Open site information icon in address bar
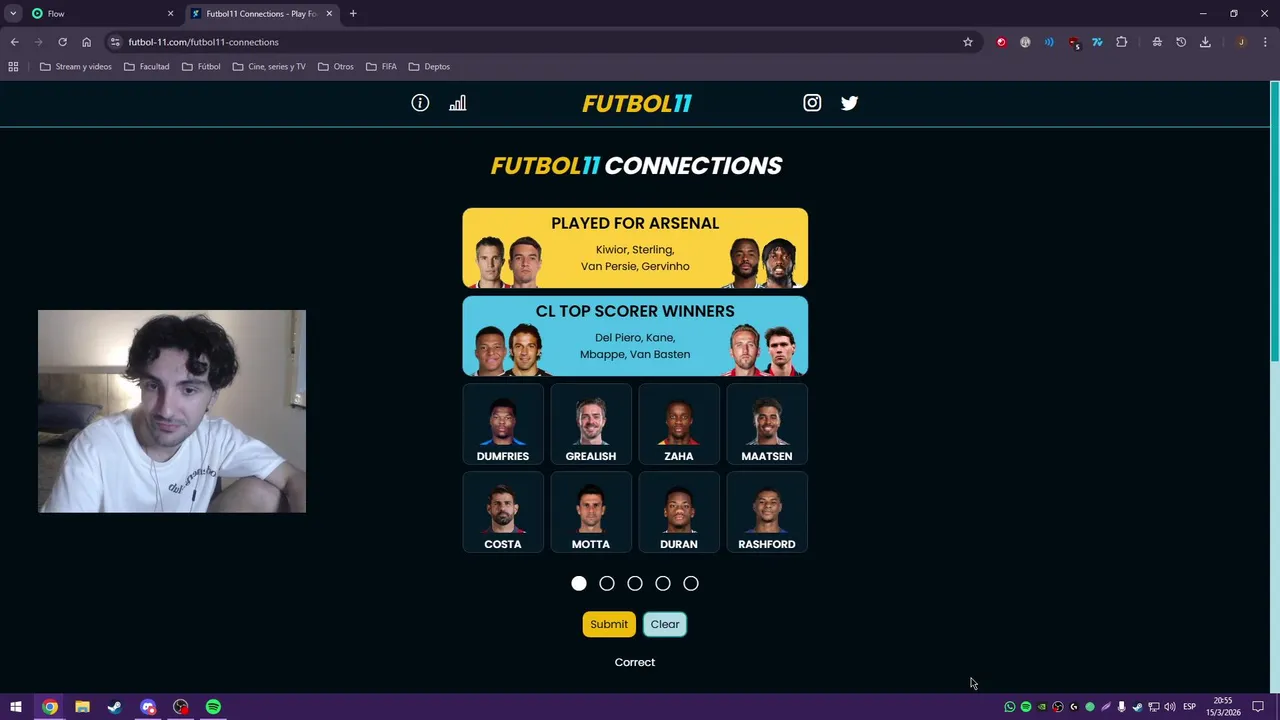The width and height of the screenshot is (1280, 720). pyautogui.click(x=115, y=42)
